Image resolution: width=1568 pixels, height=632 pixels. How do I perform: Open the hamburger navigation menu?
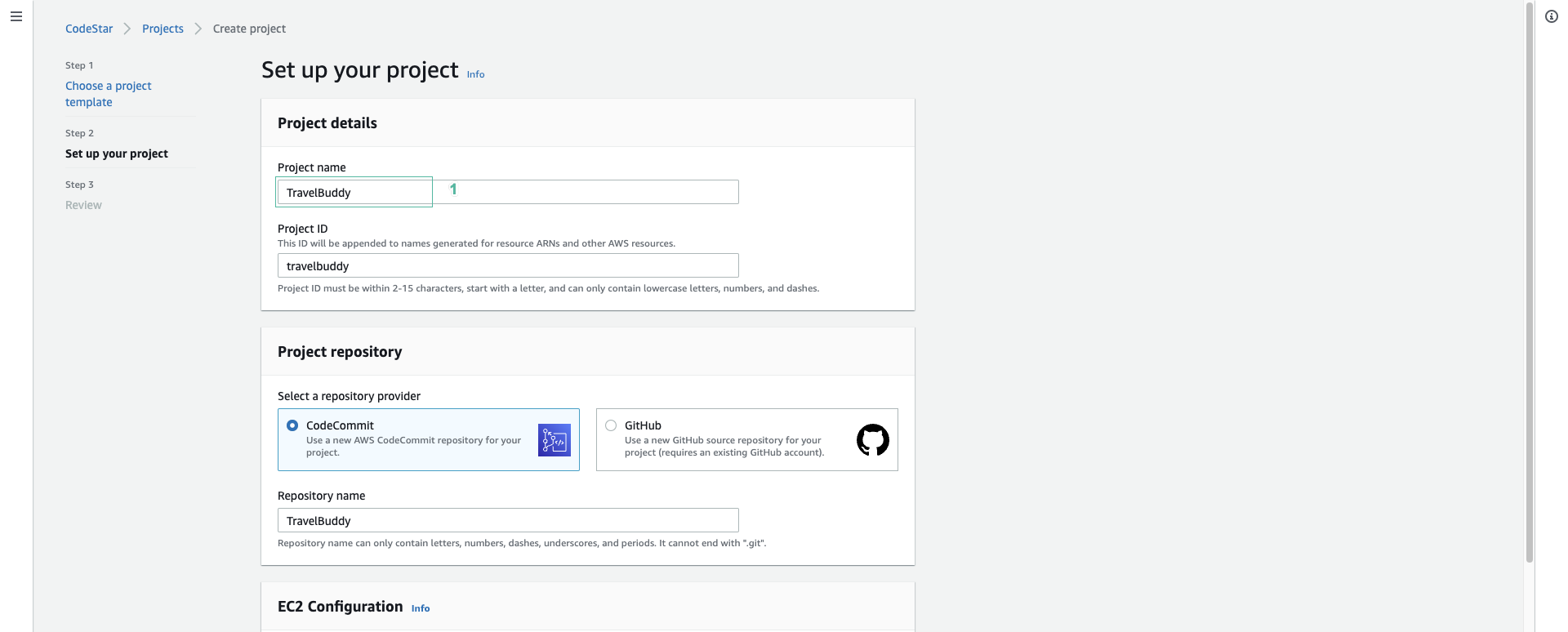point(16,16)
